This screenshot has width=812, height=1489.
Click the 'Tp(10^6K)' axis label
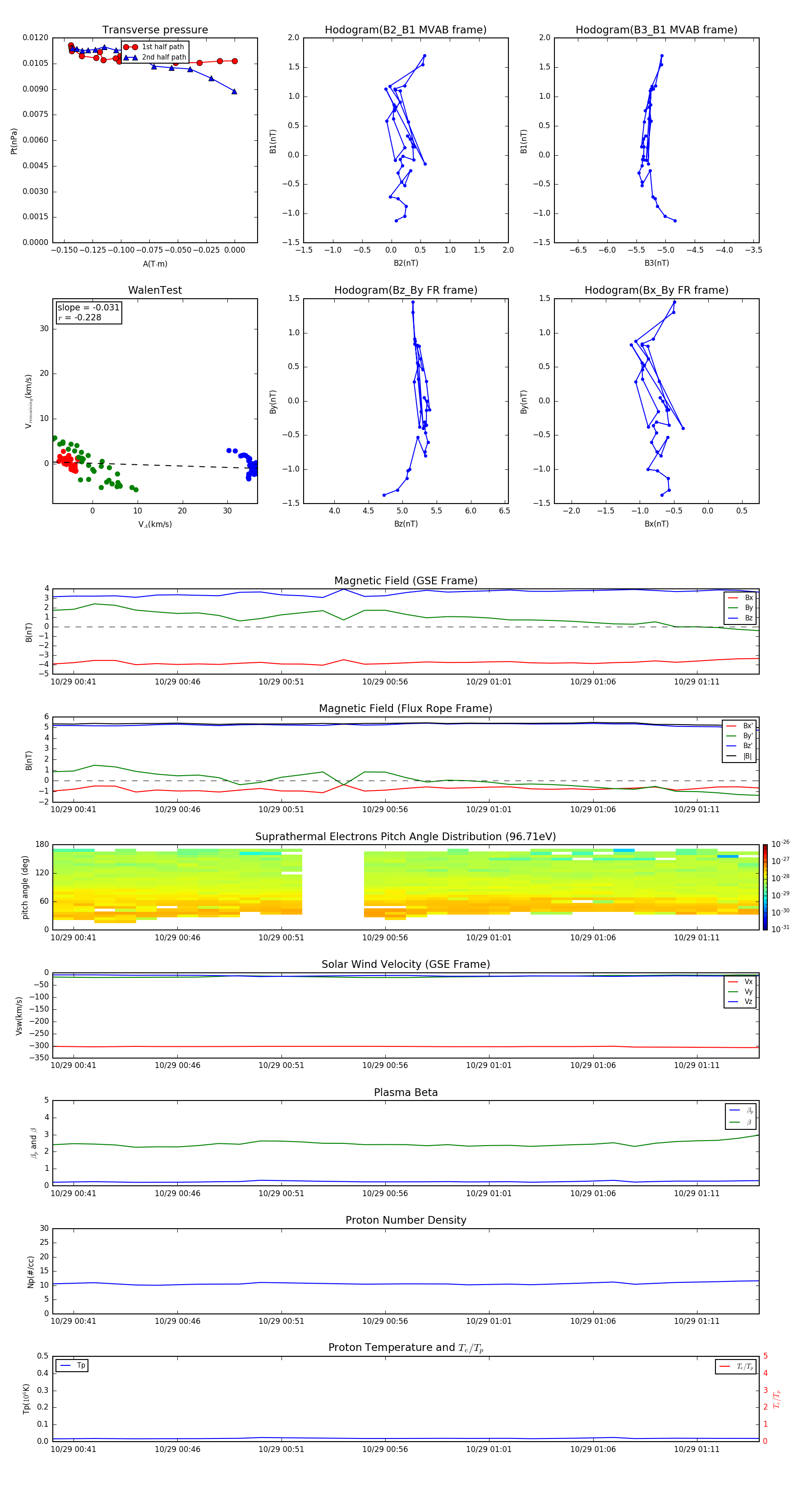coord(26,1399)
